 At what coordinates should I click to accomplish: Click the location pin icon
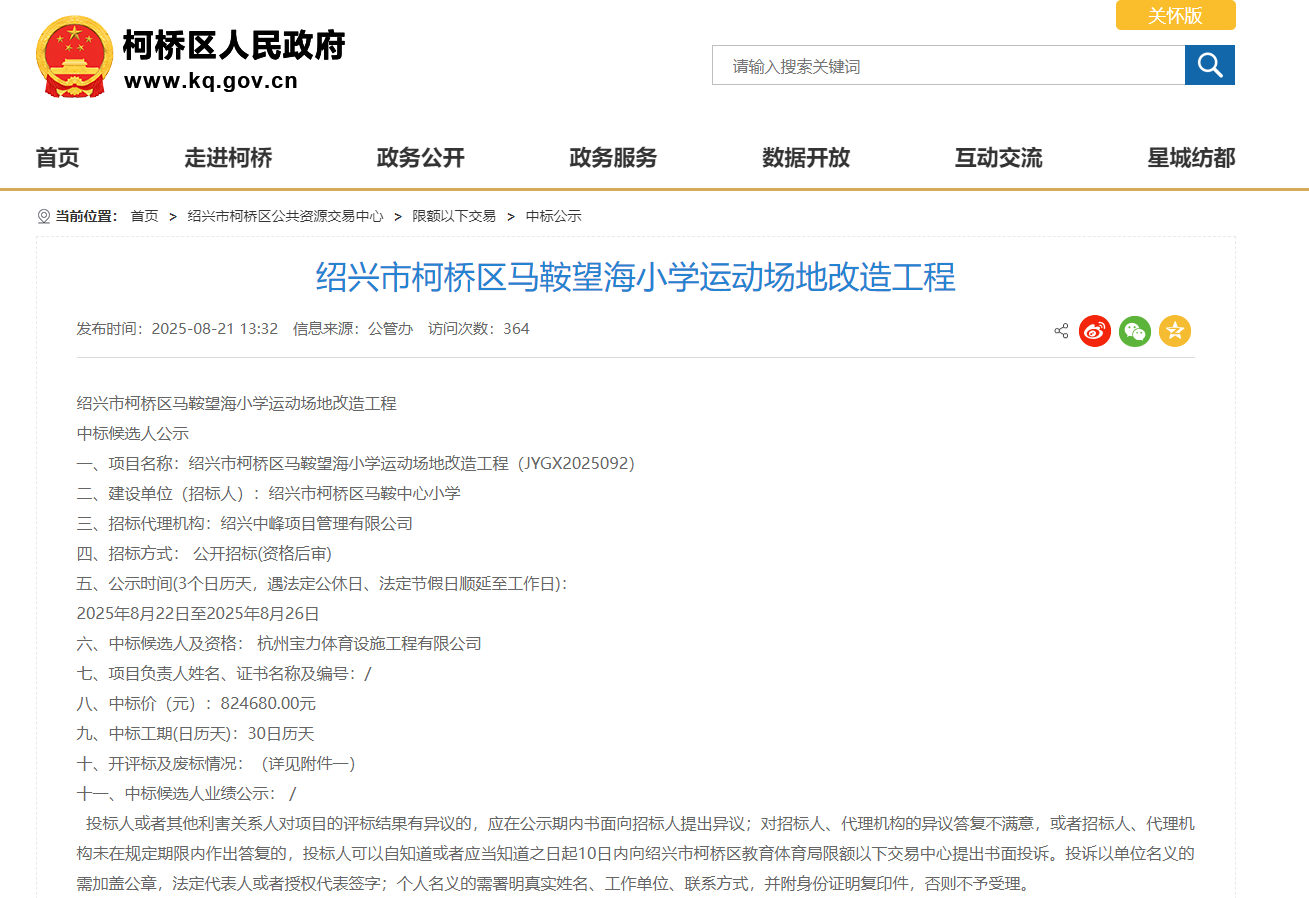pos(43,216)
